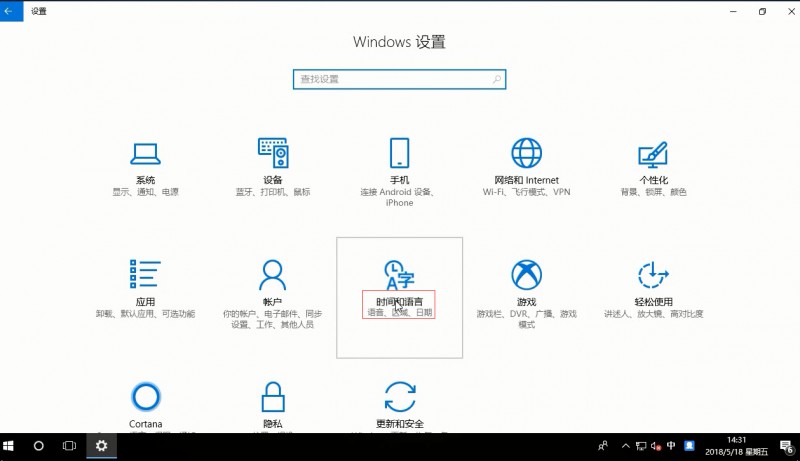Click the 手机 label text

pyautogui.click(x=399, y=180)
